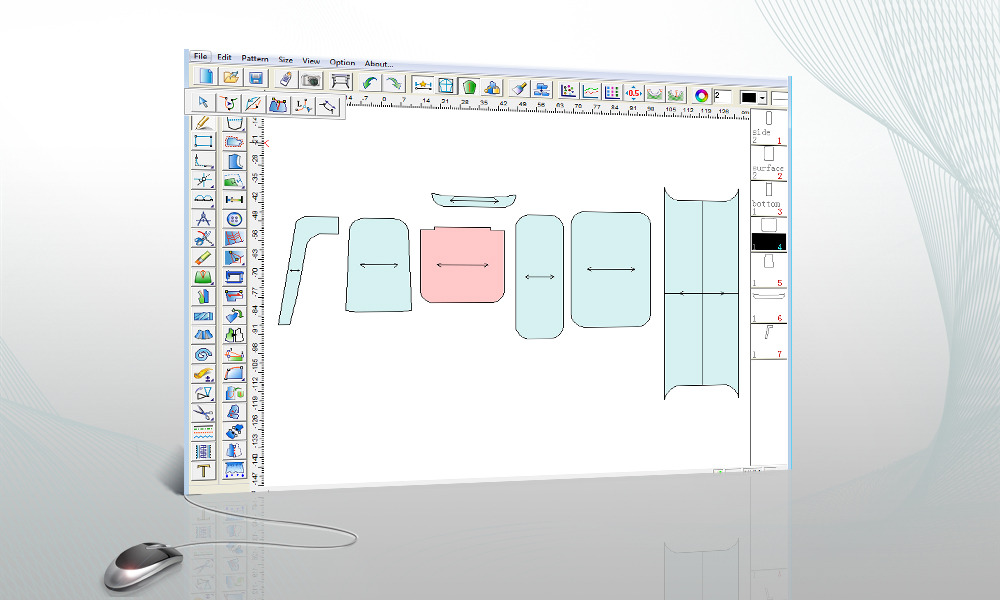Pick the button placement tool
This screenshot has width=1000, height=600.
pos(235,219)
